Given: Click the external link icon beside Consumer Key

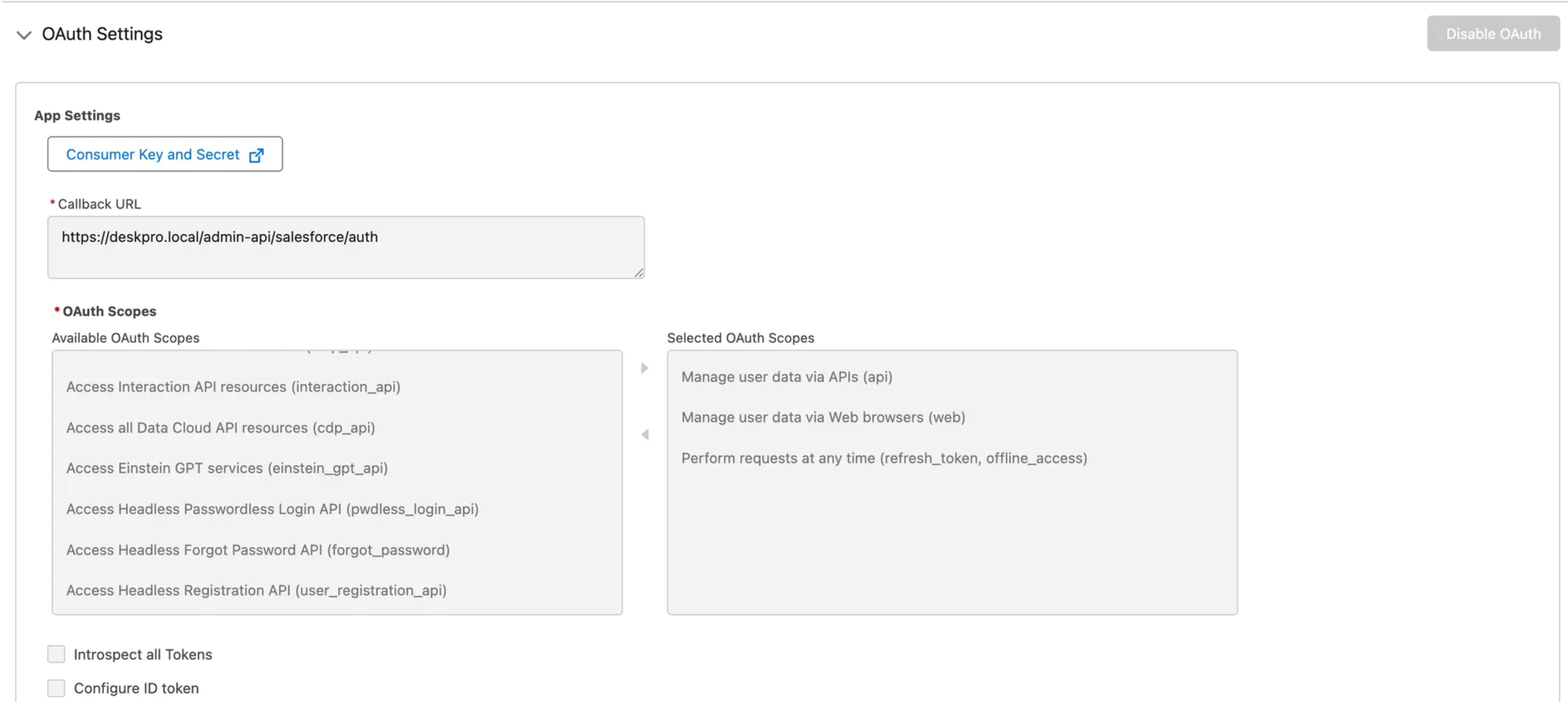Looking at the screenshot, I should [256, 155].
